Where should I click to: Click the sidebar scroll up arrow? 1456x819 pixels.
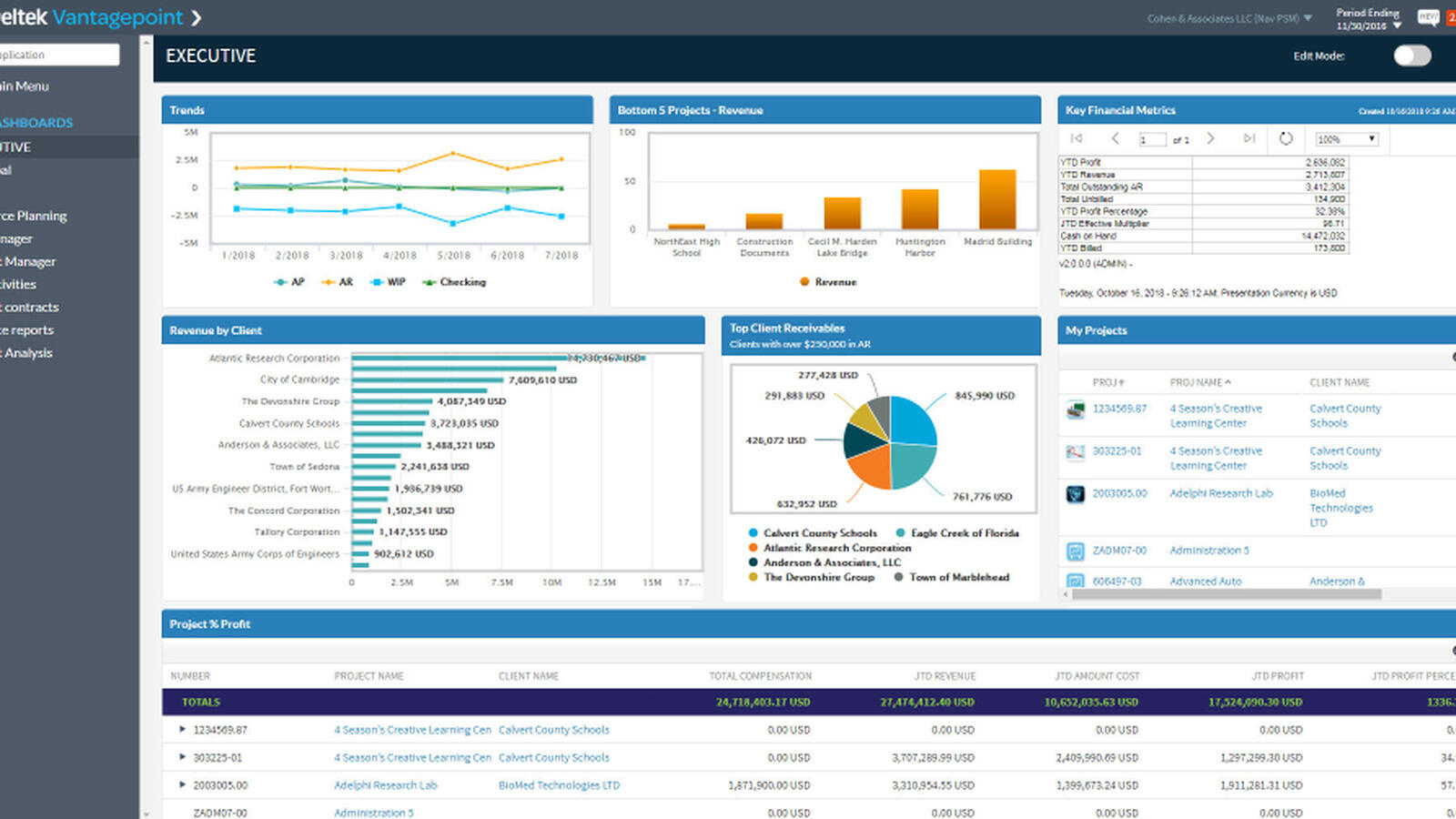[x=147, y=42]
